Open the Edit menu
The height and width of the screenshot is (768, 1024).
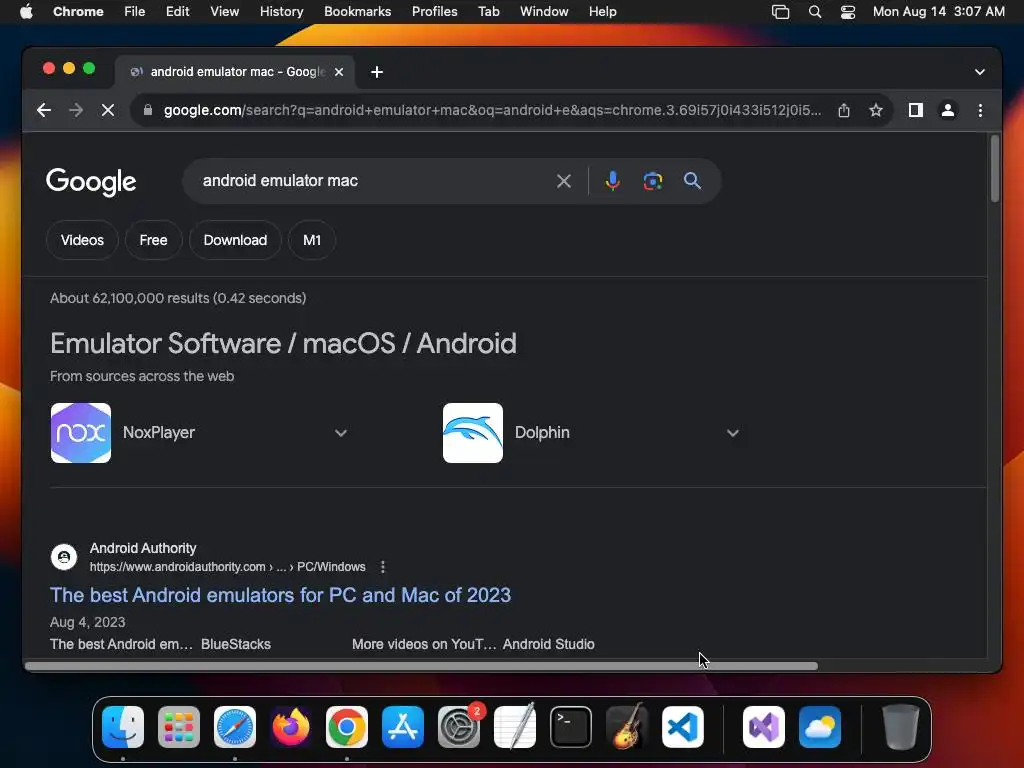[177, 11]
